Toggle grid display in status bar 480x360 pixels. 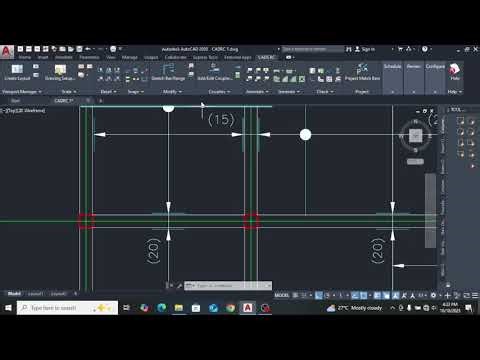tap(295, 295)
